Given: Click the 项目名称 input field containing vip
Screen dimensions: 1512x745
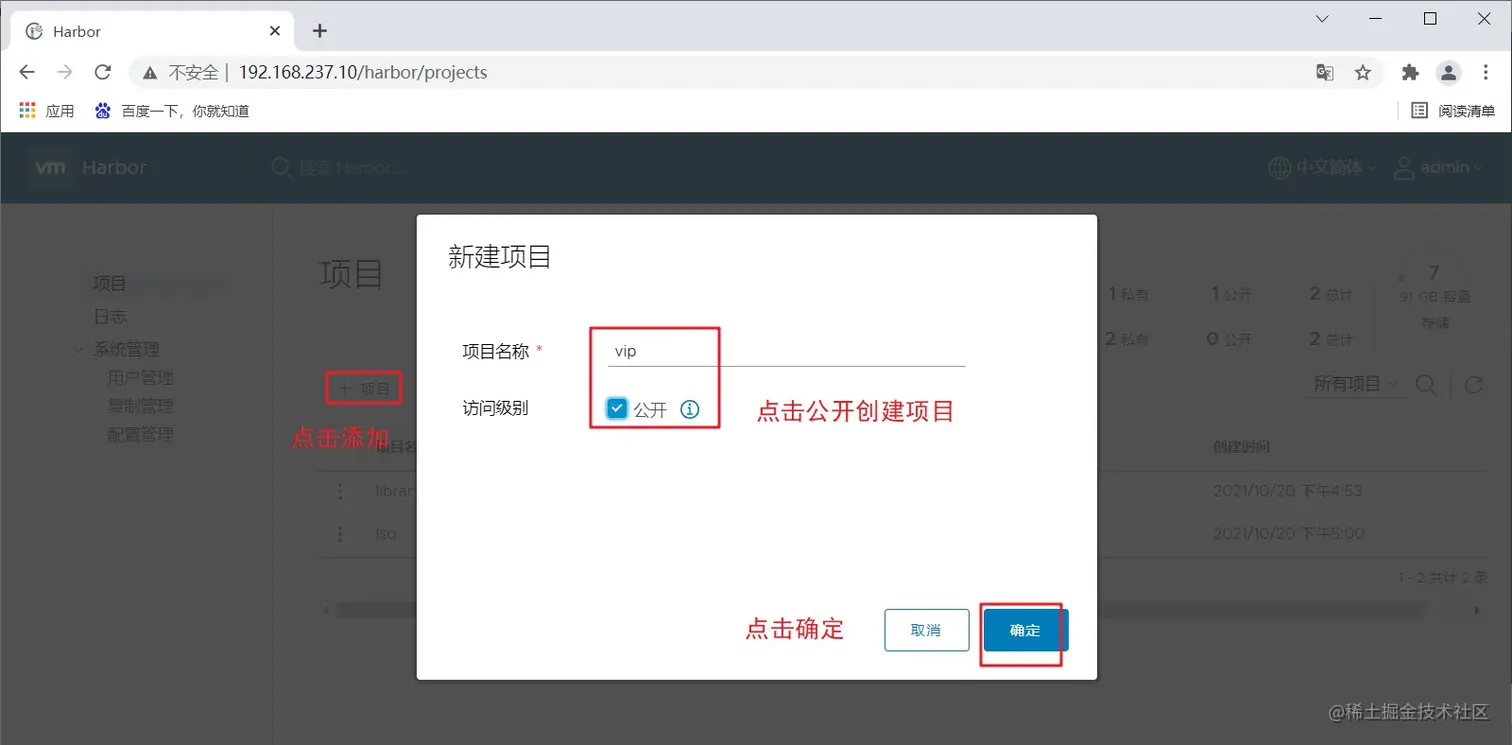Looking at the screenshot, I should 787,351.
